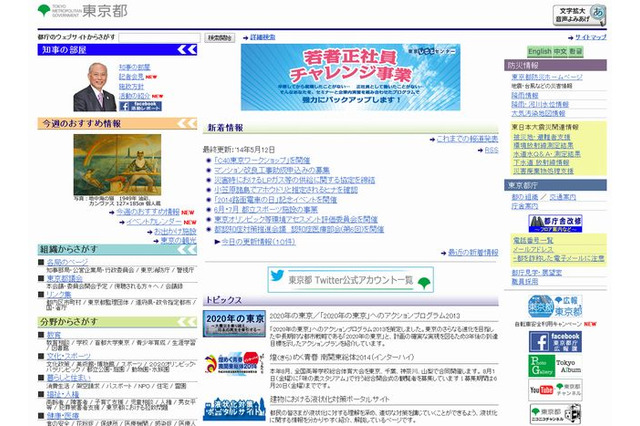Click the Twitter official accounts banner

tap(350, 280)
